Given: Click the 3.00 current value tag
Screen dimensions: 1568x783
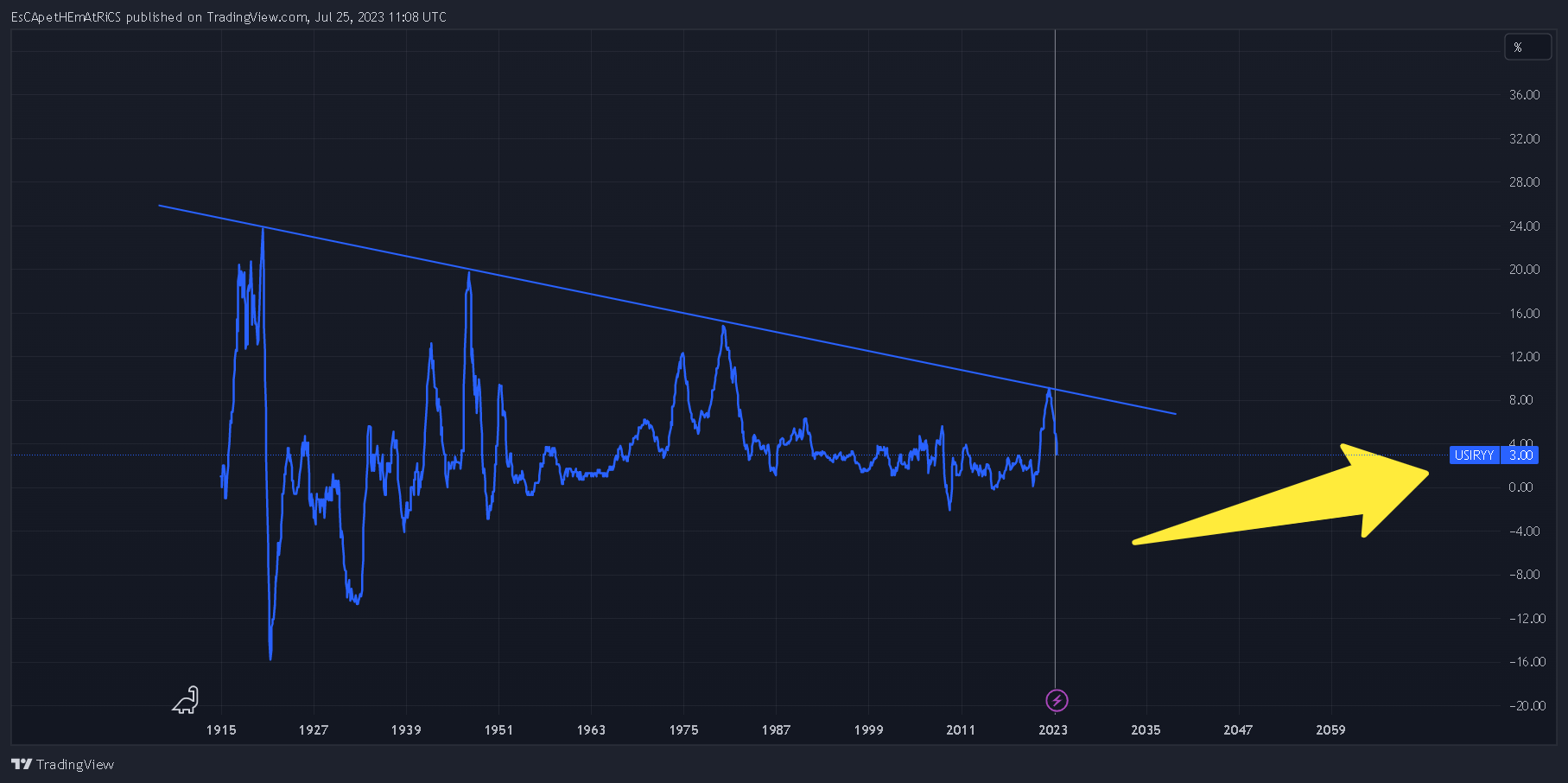Looking at the screenshot, I should 1520,455.
